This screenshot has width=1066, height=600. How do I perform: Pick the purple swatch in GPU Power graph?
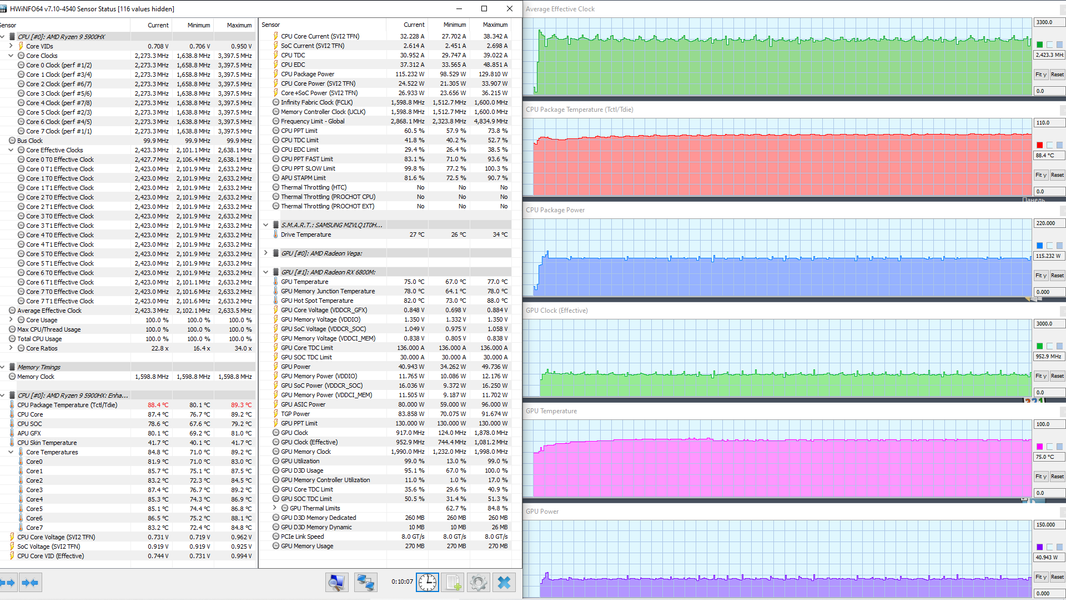coord(1039,547)
